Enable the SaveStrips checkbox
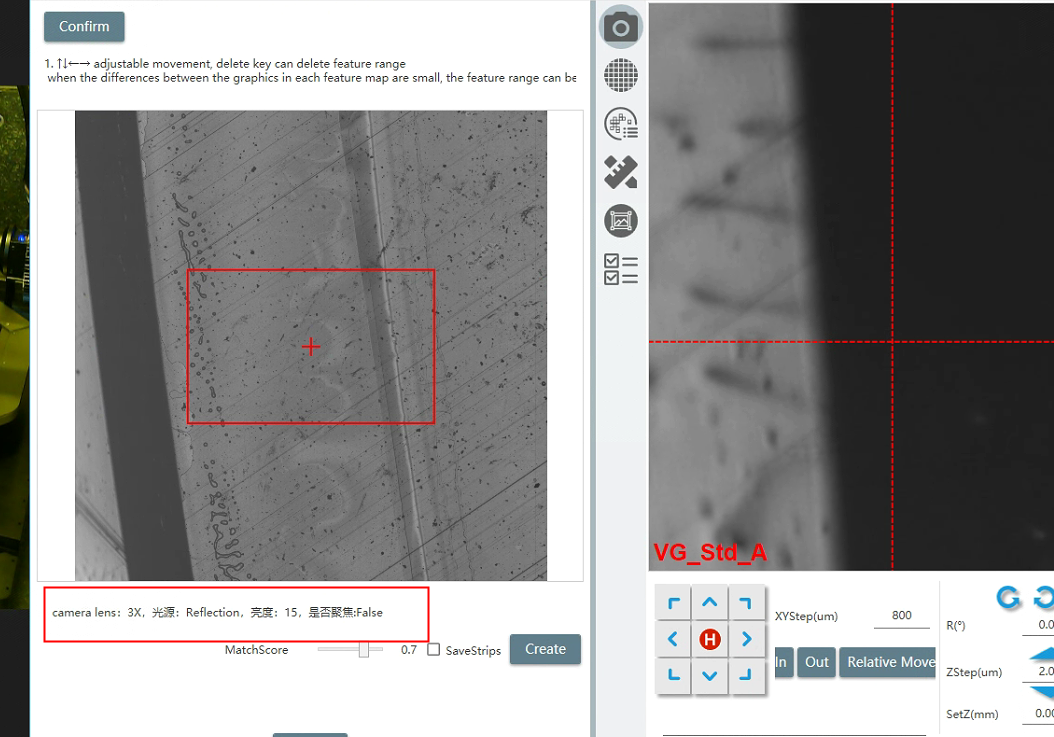Viewport: 1054px width, 737px height. [x=434, y=650]
